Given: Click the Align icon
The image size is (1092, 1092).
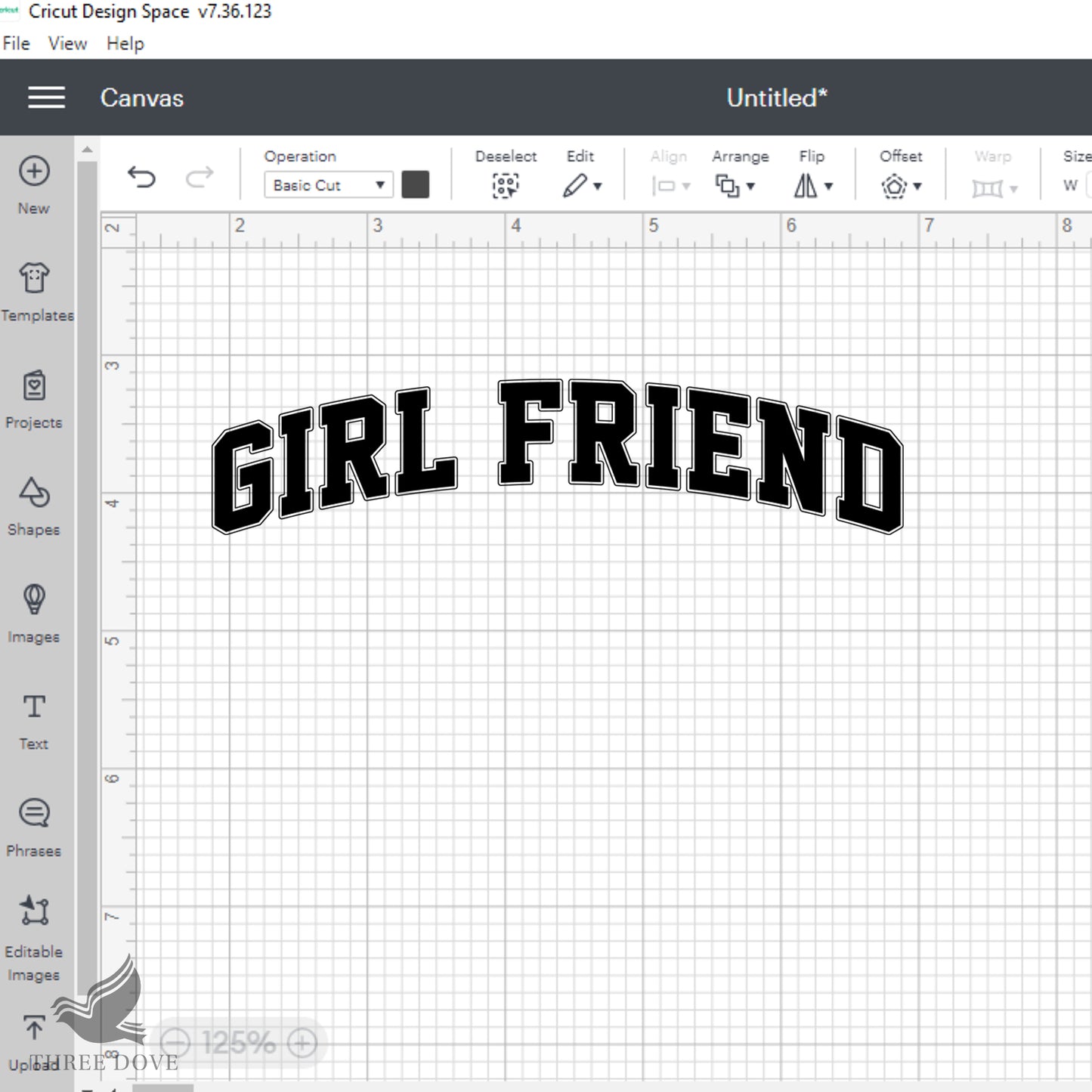Looking at the screenshot, I should pos(664,186).
